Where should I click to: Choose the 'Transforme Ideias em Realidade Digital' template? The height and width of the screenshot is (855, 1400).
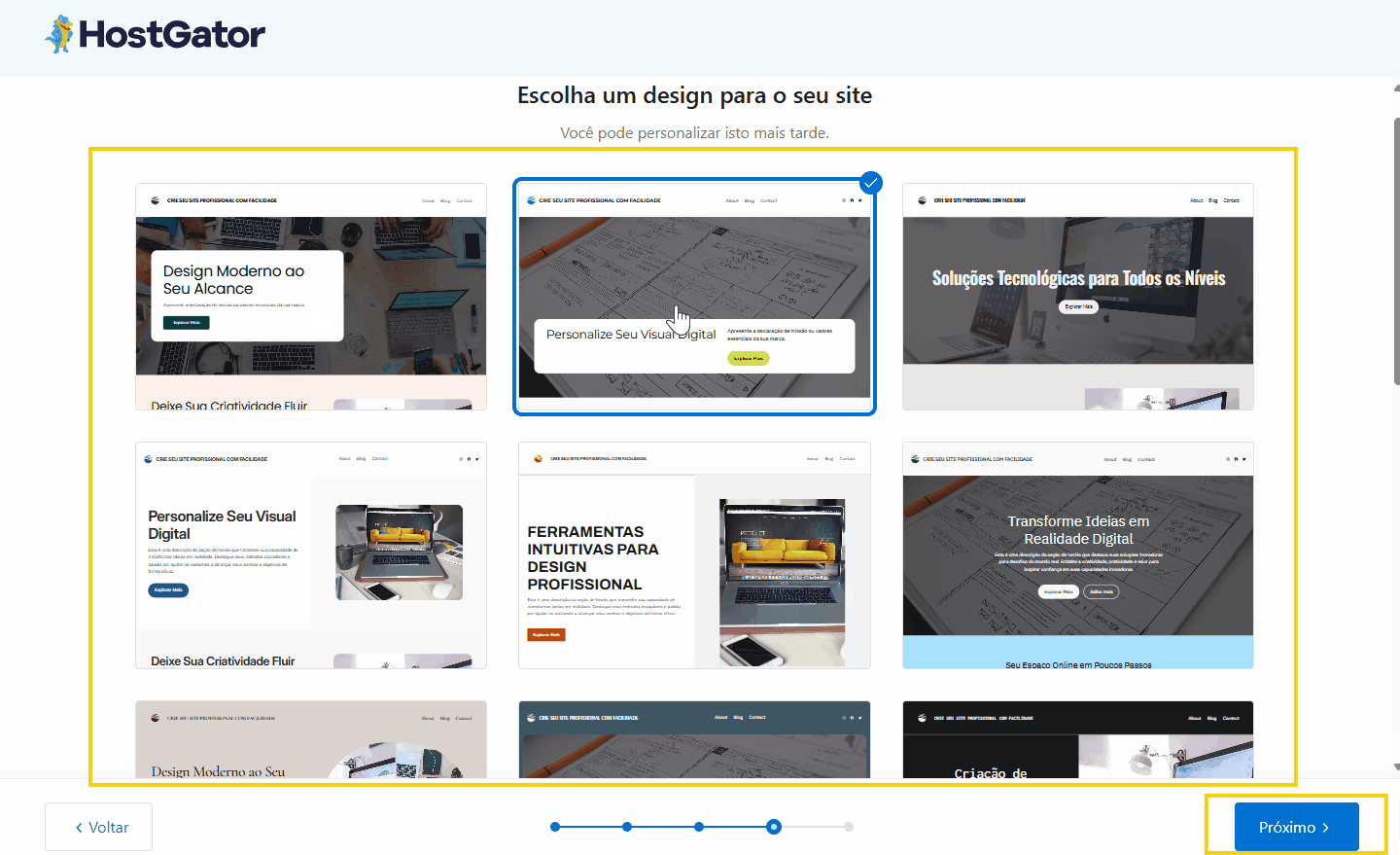(x=1078, y=555)
